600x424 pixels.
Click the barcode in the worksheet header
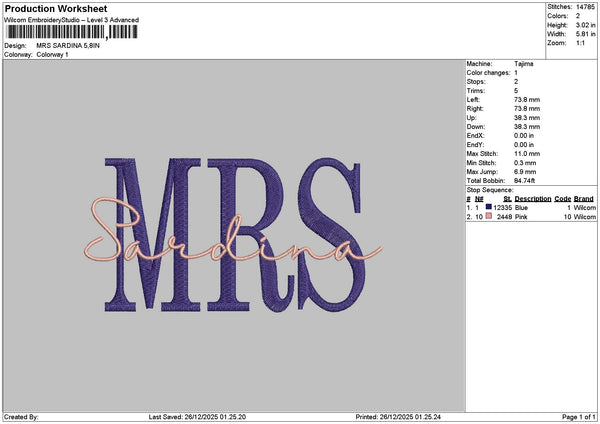click(72, 32)
